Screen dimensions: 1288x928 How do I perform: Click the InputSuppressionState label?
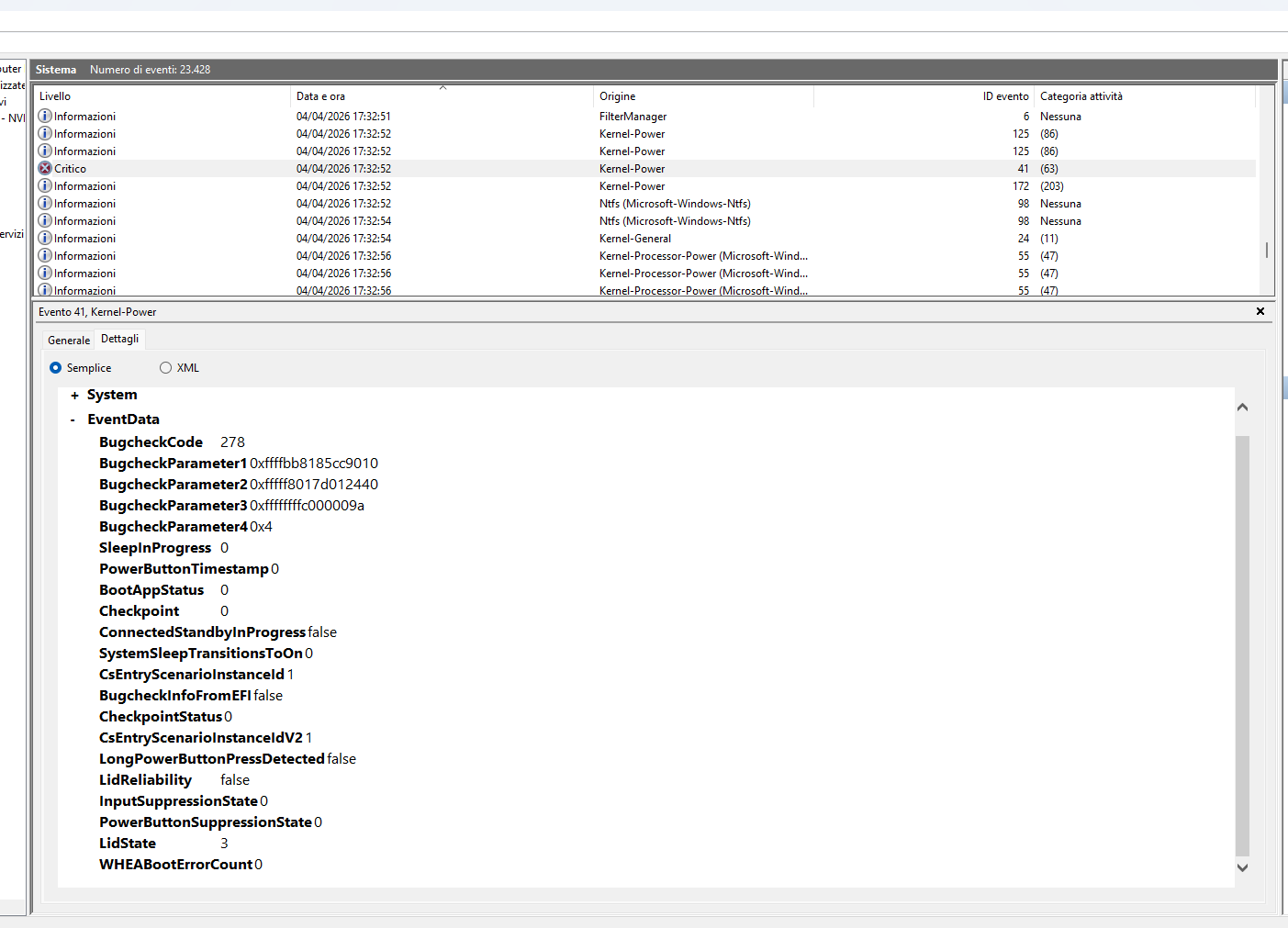coord(178,801)
